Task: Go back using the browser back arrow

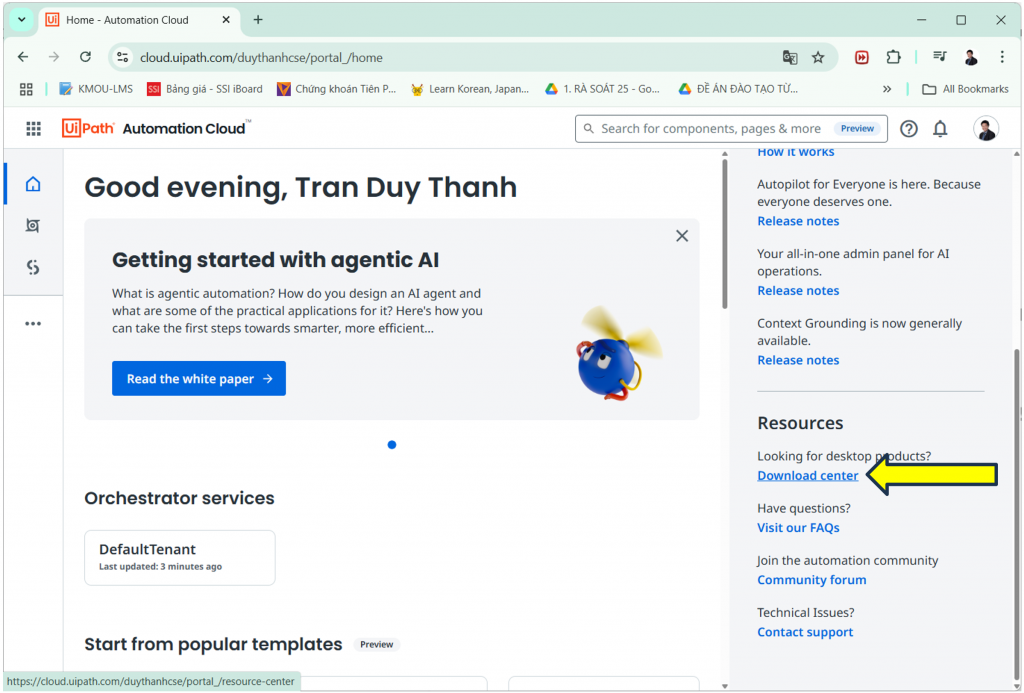Action: tap(23, 57)
